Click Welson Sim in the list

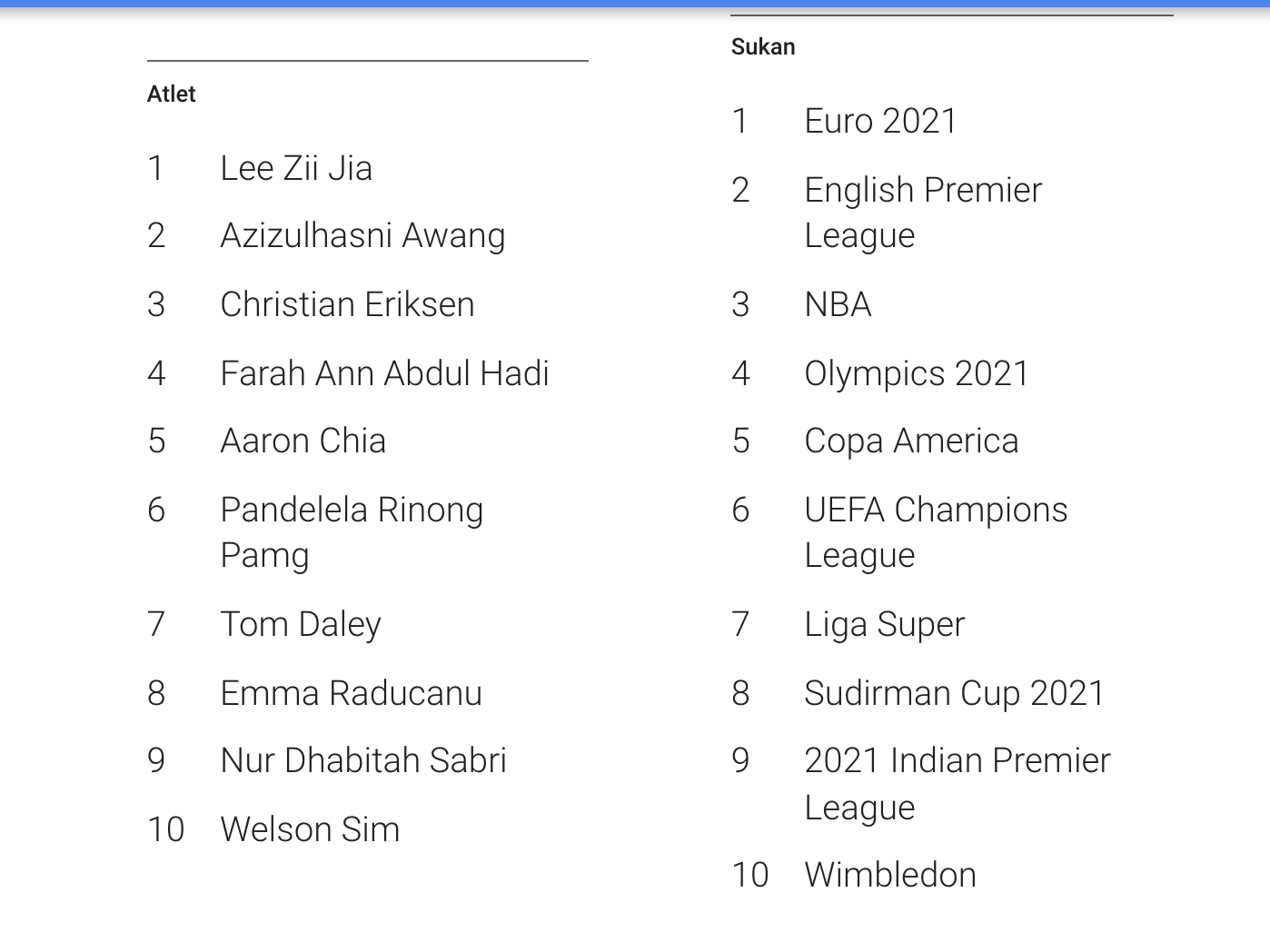coord(310,830)
